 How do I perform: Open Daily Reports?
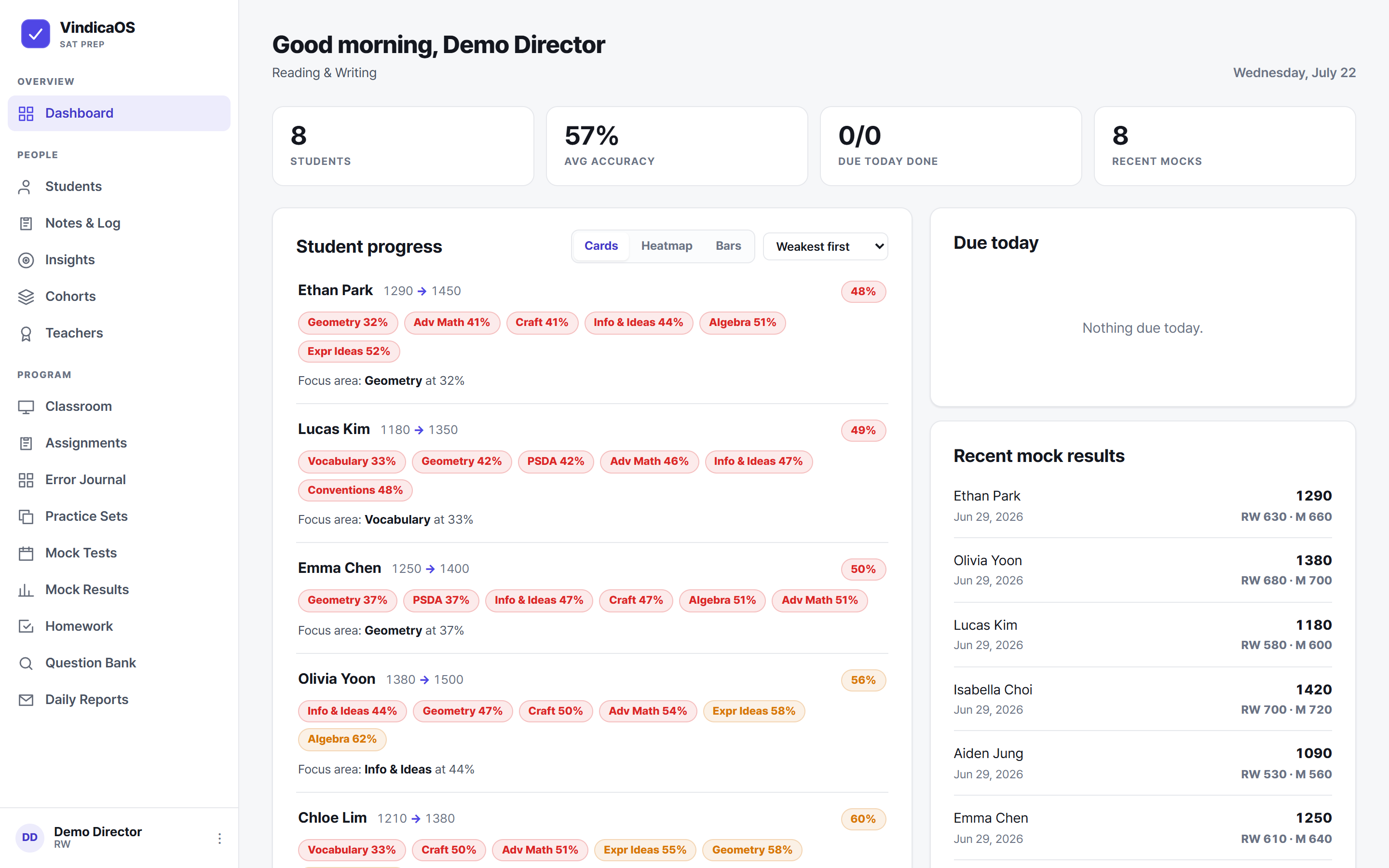point(119,700)
